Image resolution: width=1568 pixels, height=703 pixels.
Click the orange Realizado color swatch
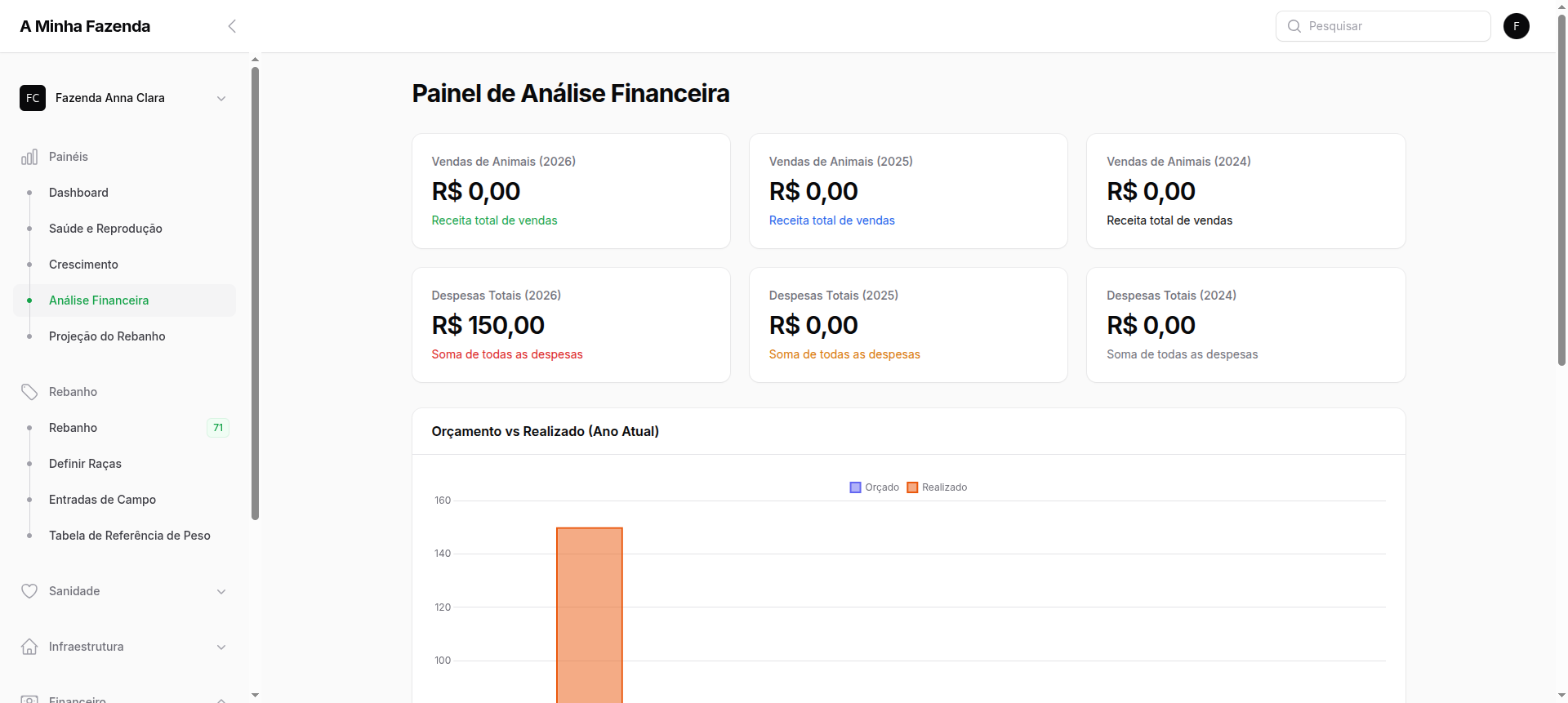tap(911, 487)
